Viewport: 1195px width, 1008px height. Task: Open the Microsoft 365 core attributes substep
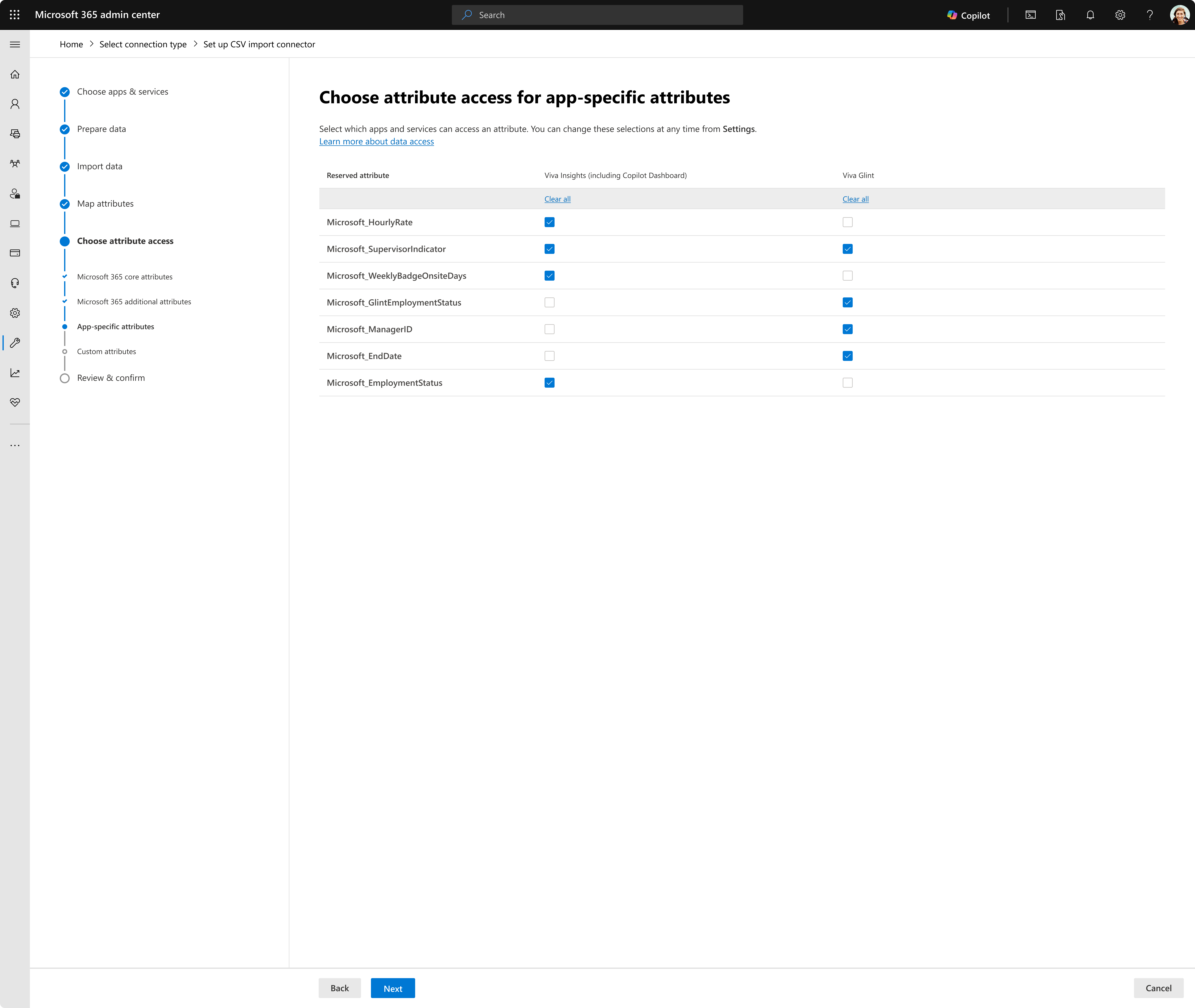(x=125, y=277)
